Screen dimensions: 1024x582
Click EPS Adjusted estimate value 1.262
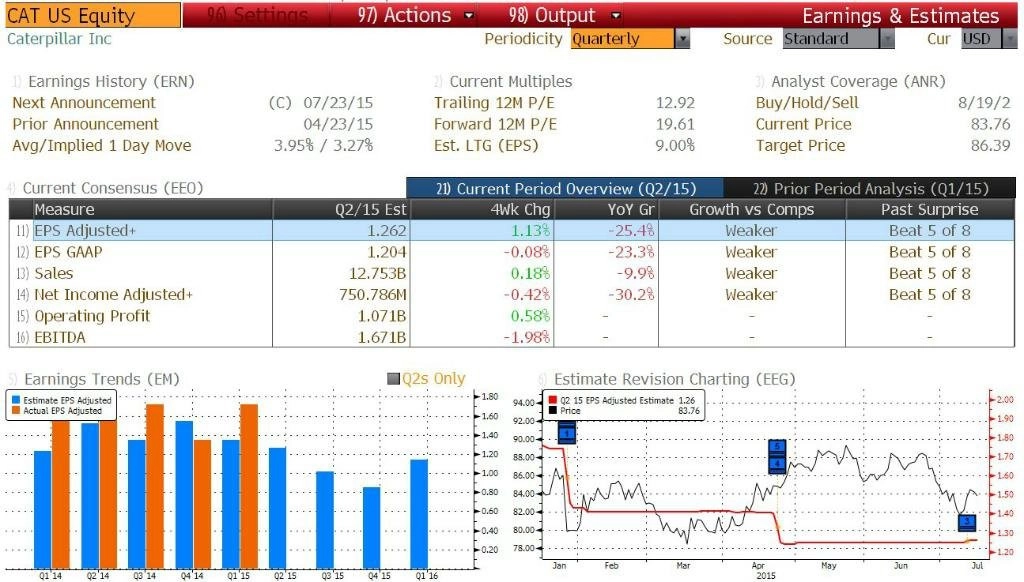pos(387,231)
